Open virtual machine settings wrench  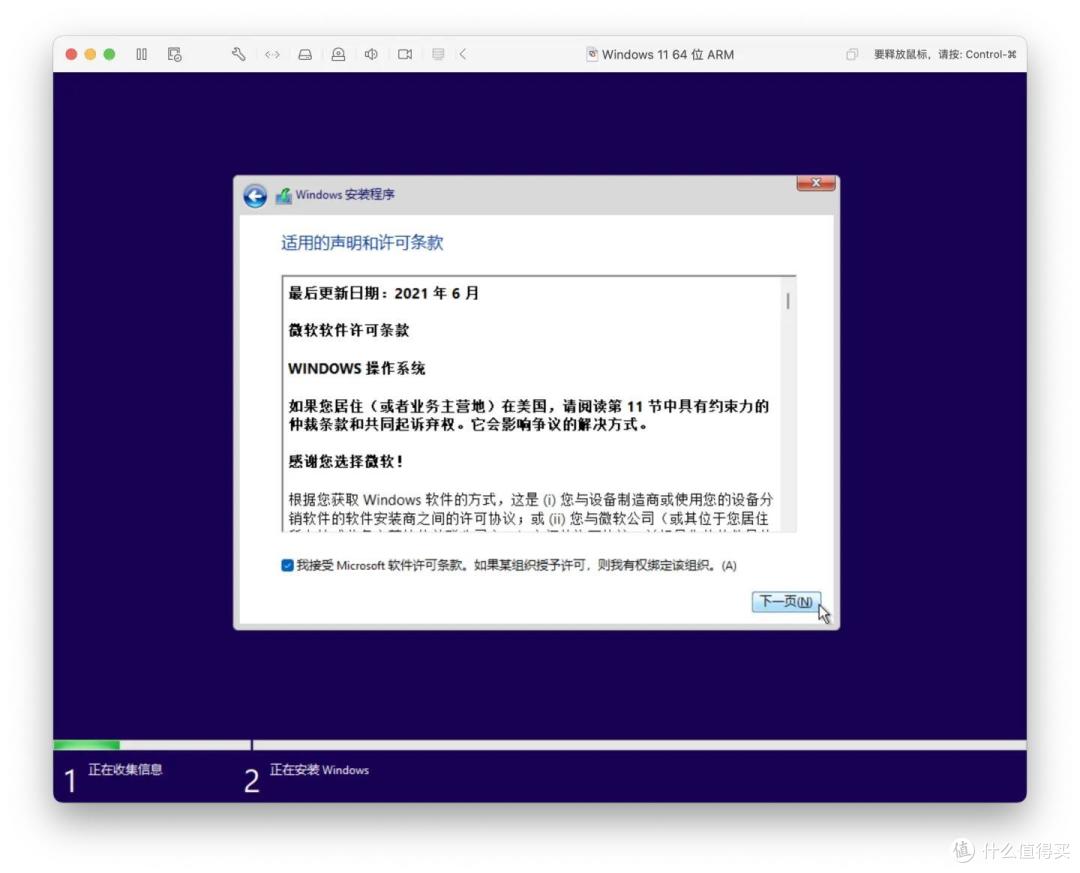point(238,54)
